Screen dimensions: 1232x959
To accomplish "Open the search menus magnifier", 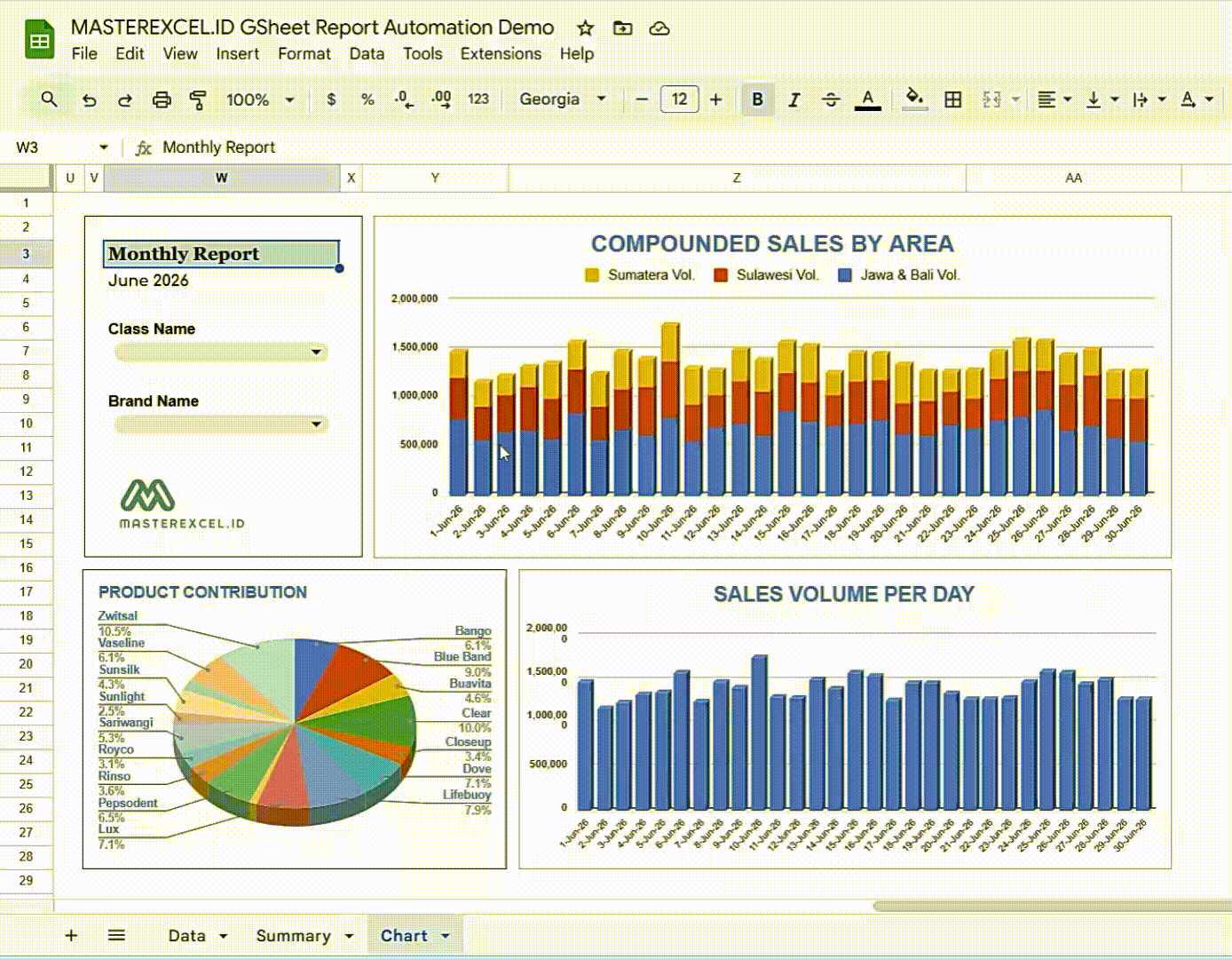I will click(x=49, y=99).
